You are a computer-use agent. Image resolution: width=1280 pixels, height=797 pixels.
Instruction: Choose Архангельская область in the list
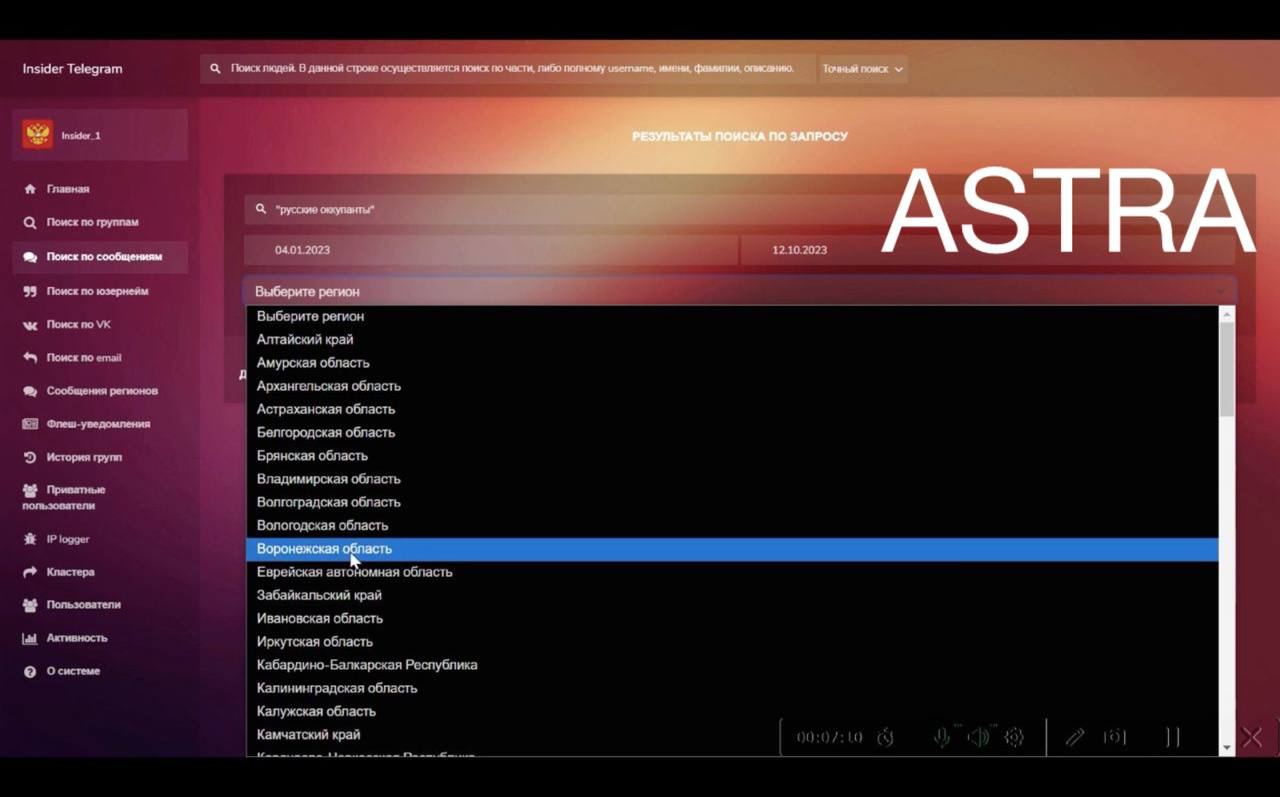pyautogui.click(x=732, y=386)
